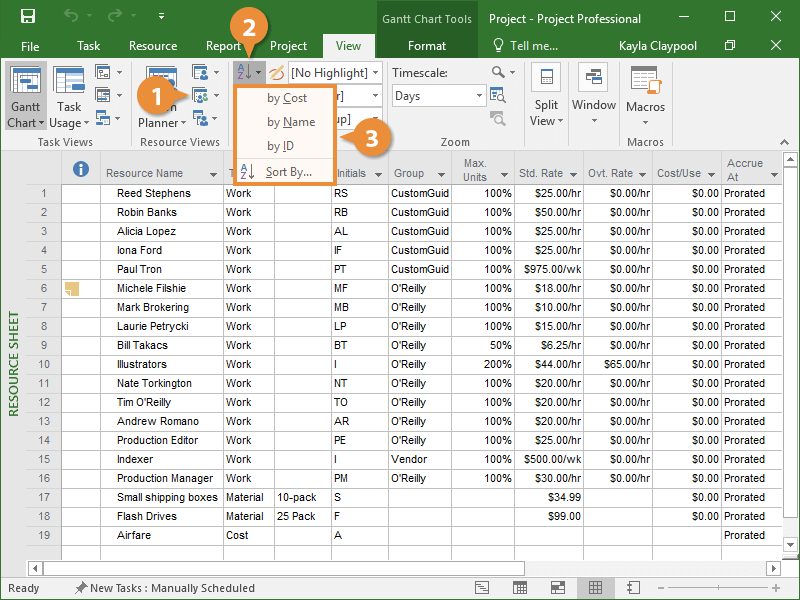The width and height of the screenshot is (800, 600).
Task: Choose sort by Name option
Action: pyautogui.click(x=291, y=122)
